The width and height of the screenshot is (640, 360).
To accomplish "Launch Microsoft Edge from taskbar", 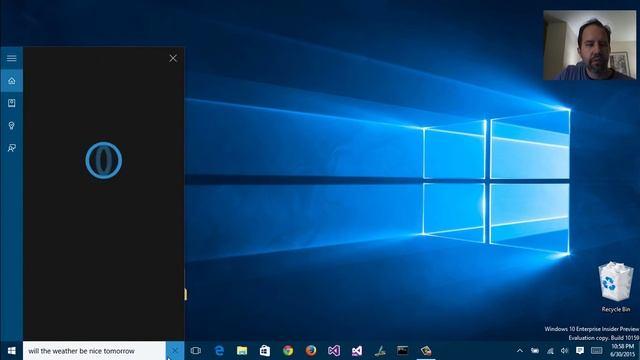I will tap(219, 351).
